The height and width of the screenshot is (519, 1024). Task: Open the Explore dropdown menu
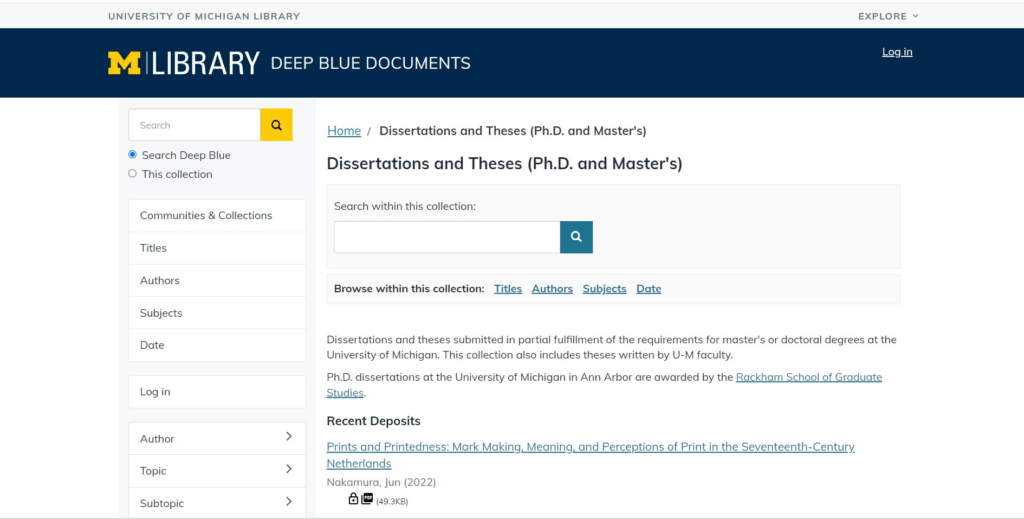tap(888, 16)
